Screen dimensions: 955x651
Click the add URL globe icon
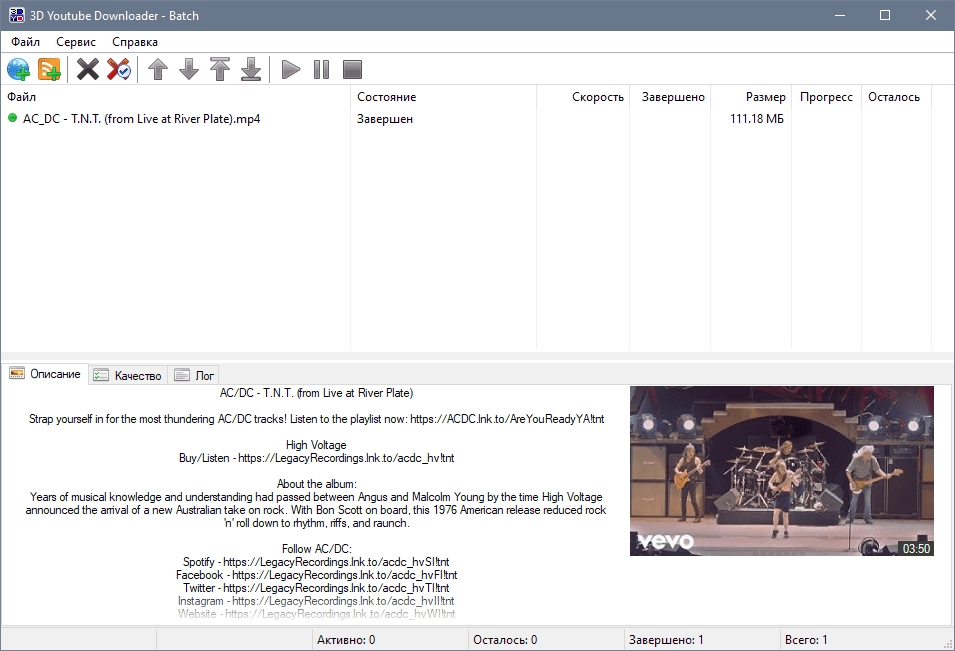click(18, 69)
